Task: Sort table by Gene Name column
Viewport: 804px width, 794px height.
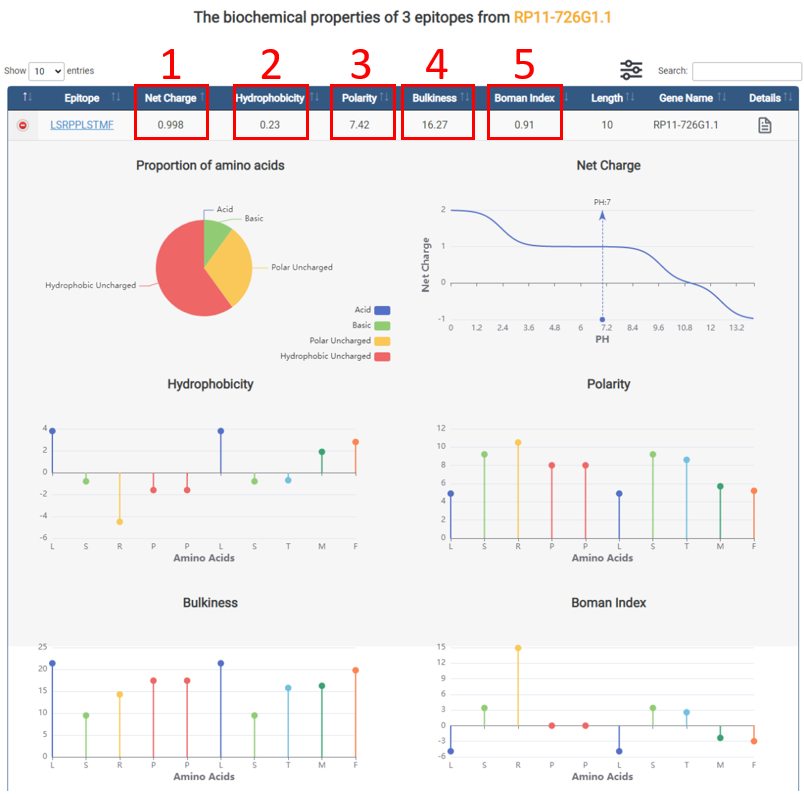Action: tap(685, 98)
